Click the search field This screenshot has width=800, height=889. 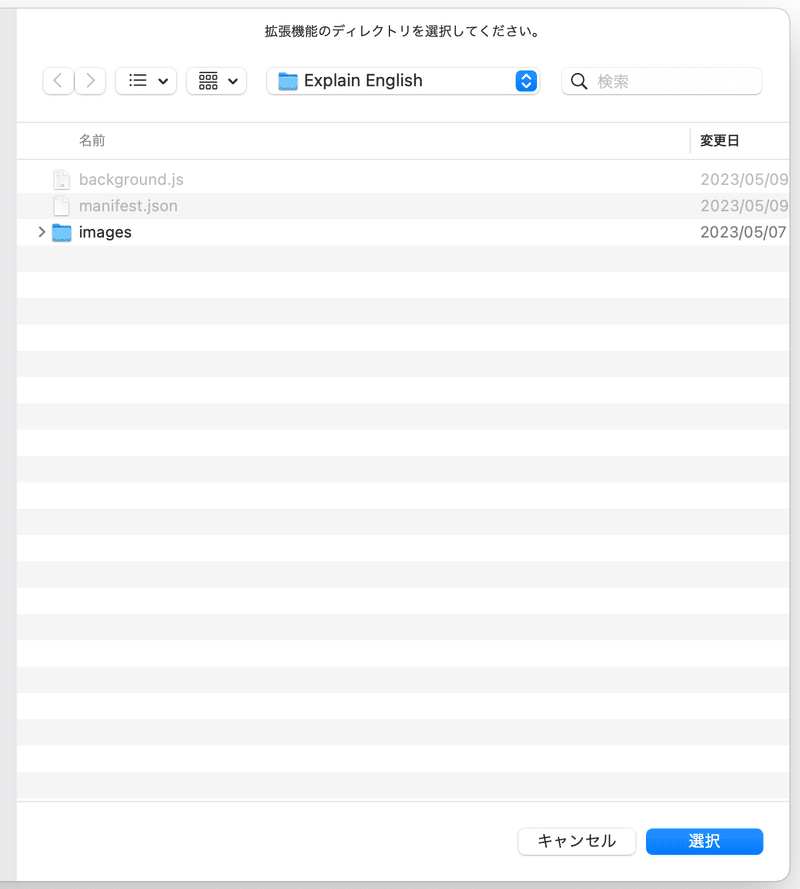662,81
